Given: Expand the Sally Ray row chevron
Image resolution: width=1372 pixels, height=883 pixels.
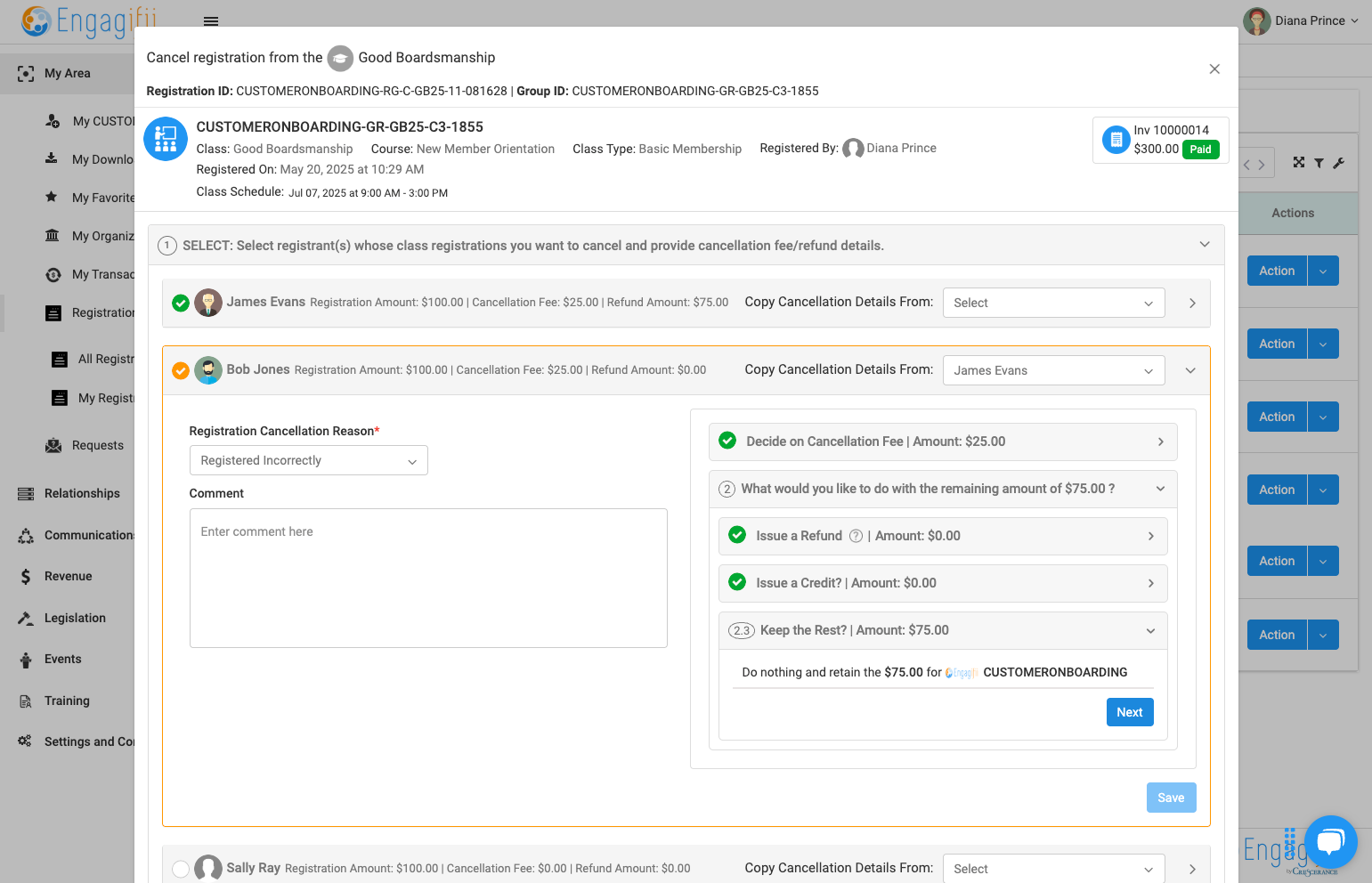Looking at the screenshot, I should [1192, 870].
